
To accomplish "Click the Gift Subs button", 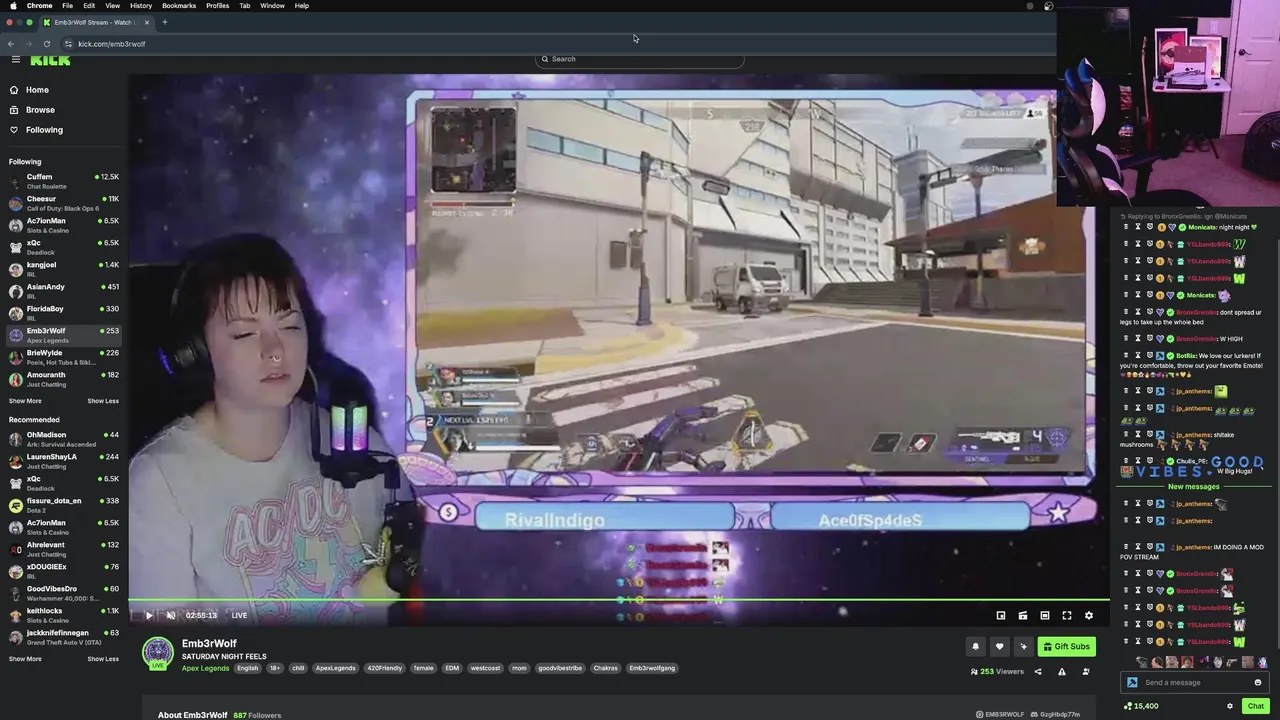I will 1067,646.
